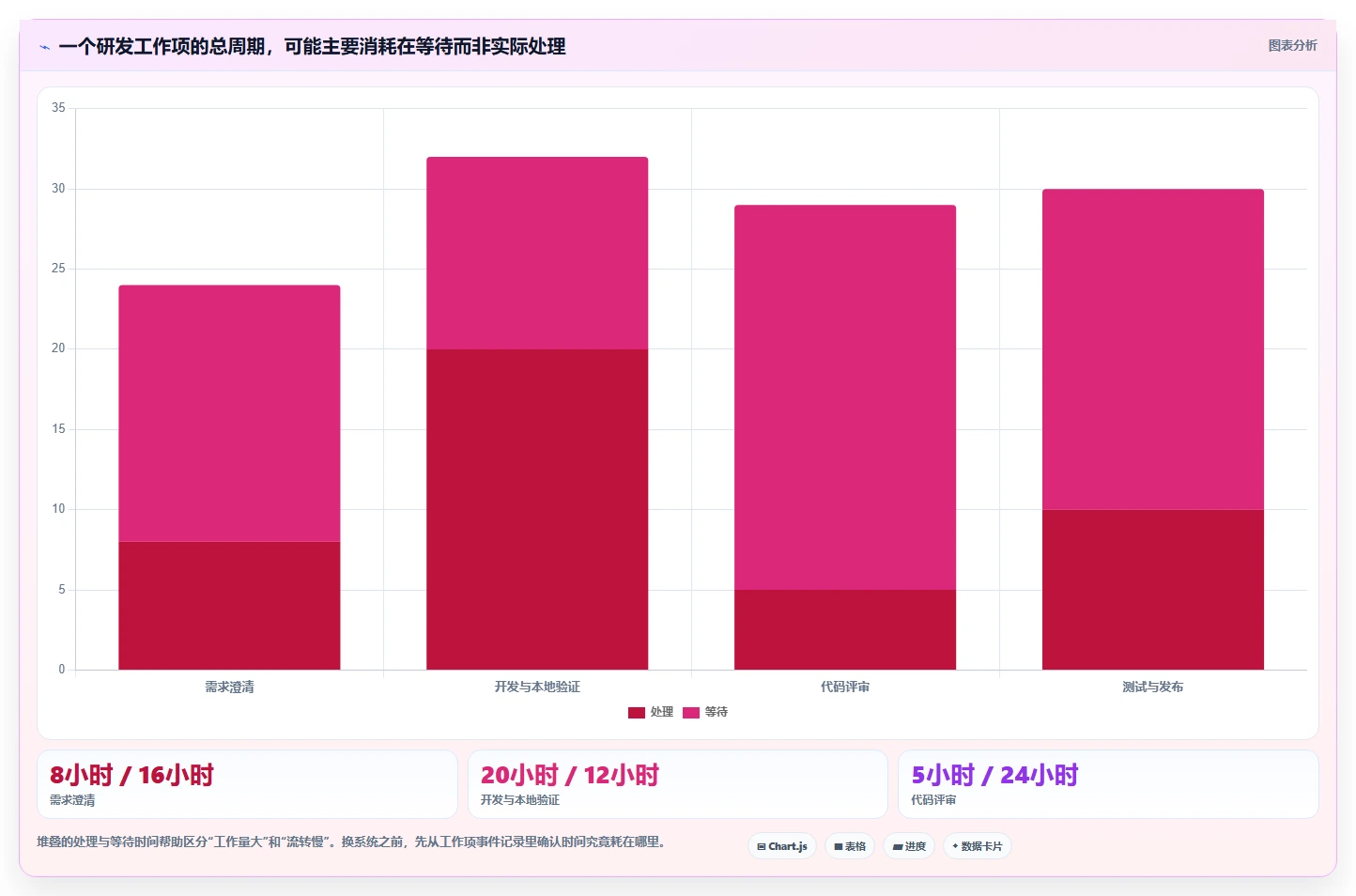Click the lightning icon beside the title
The width and height of the screenshot is (1356, 896).
click(44, 47)
